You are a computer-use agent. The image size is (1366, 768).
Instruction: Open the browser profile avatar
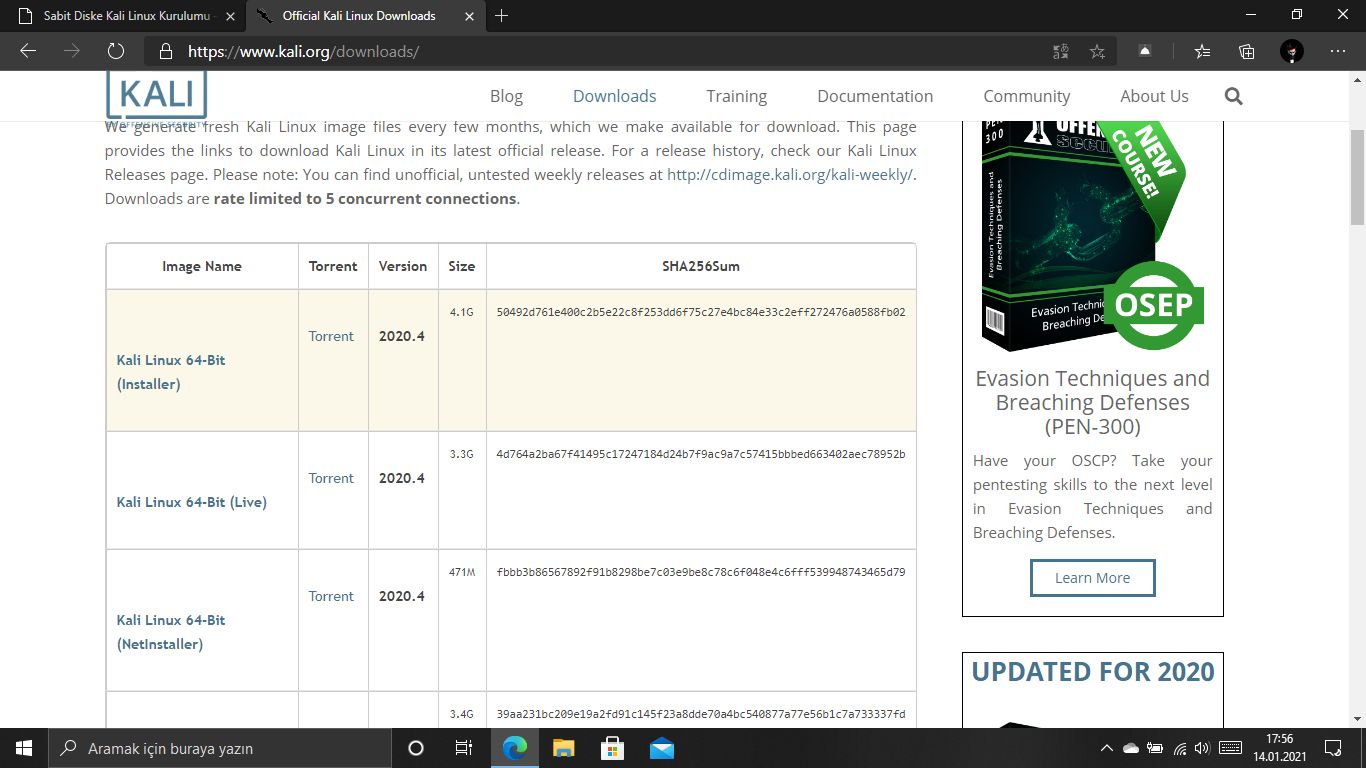click(1292, 51)
